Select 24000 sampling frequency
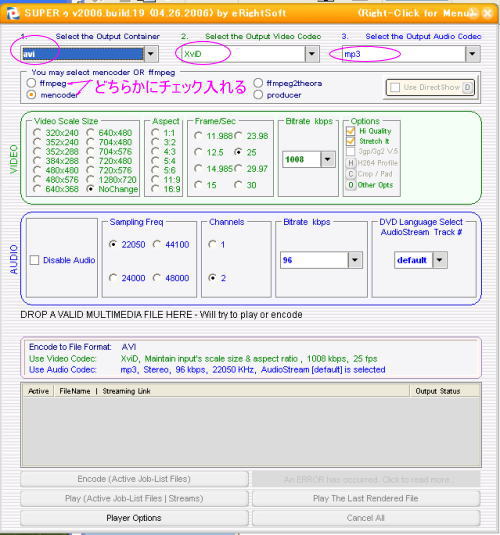Viewport: 500px width, 535px height. tap(113, 278)
